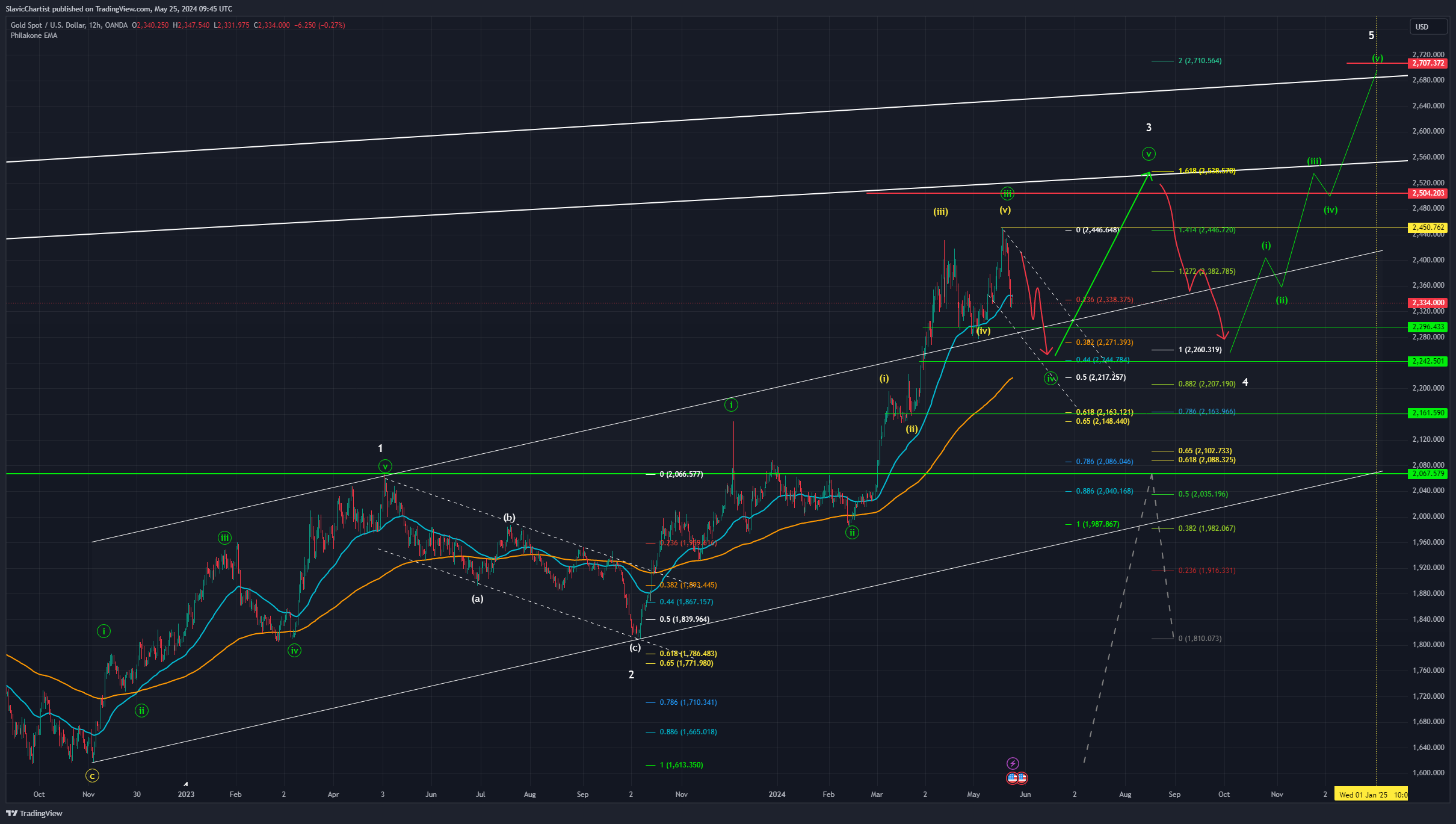Click the SlavicChartist published header text
The height and width of the screenshot is (824, 1456).
119,9
